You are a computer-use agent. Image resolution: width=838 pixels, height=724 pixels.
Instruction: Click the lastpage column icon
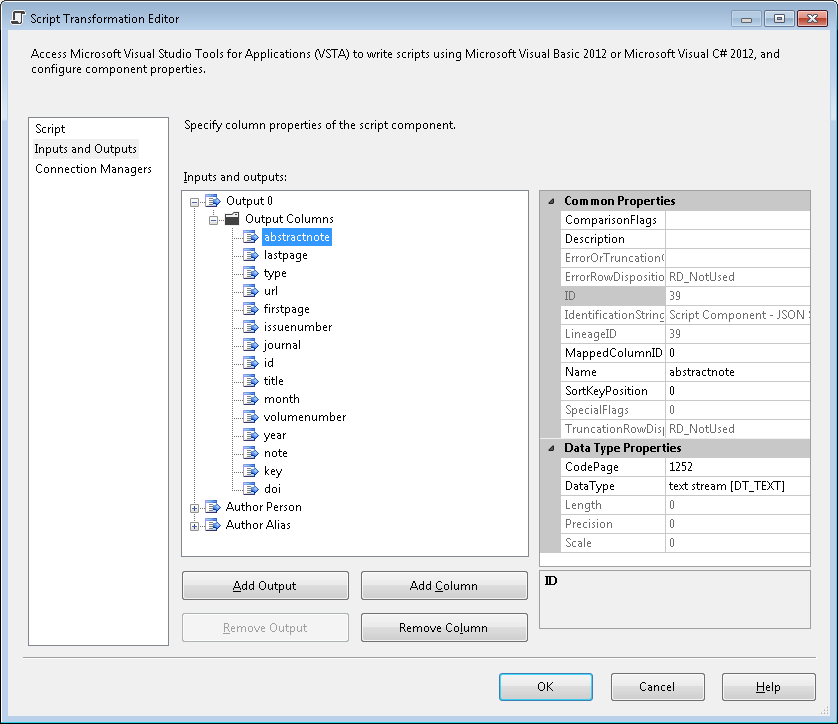tap(251, 255)
